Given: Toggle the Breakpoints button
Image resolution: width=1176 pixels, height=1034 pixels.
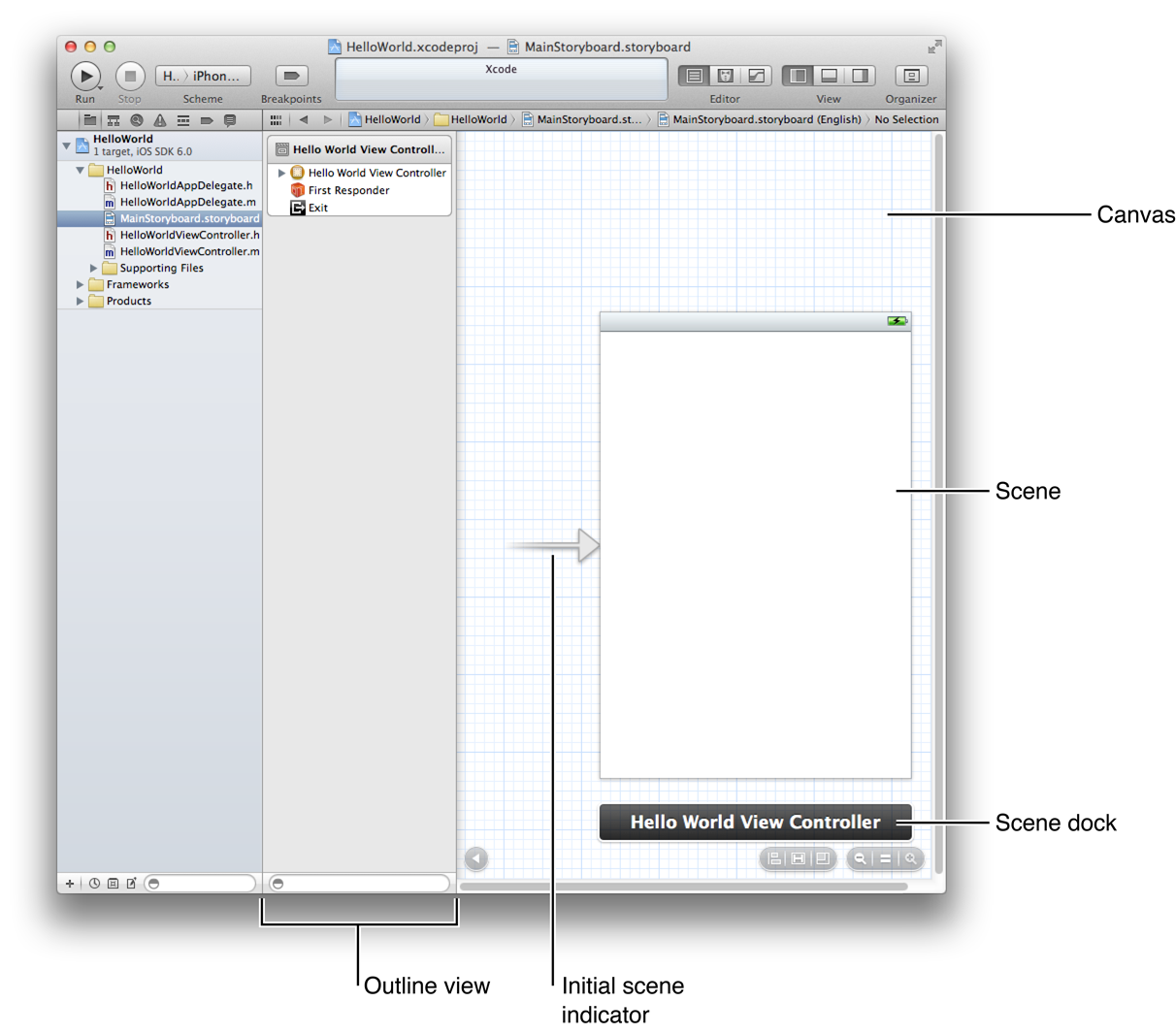Looking at the screenshot, I should 290,75.
